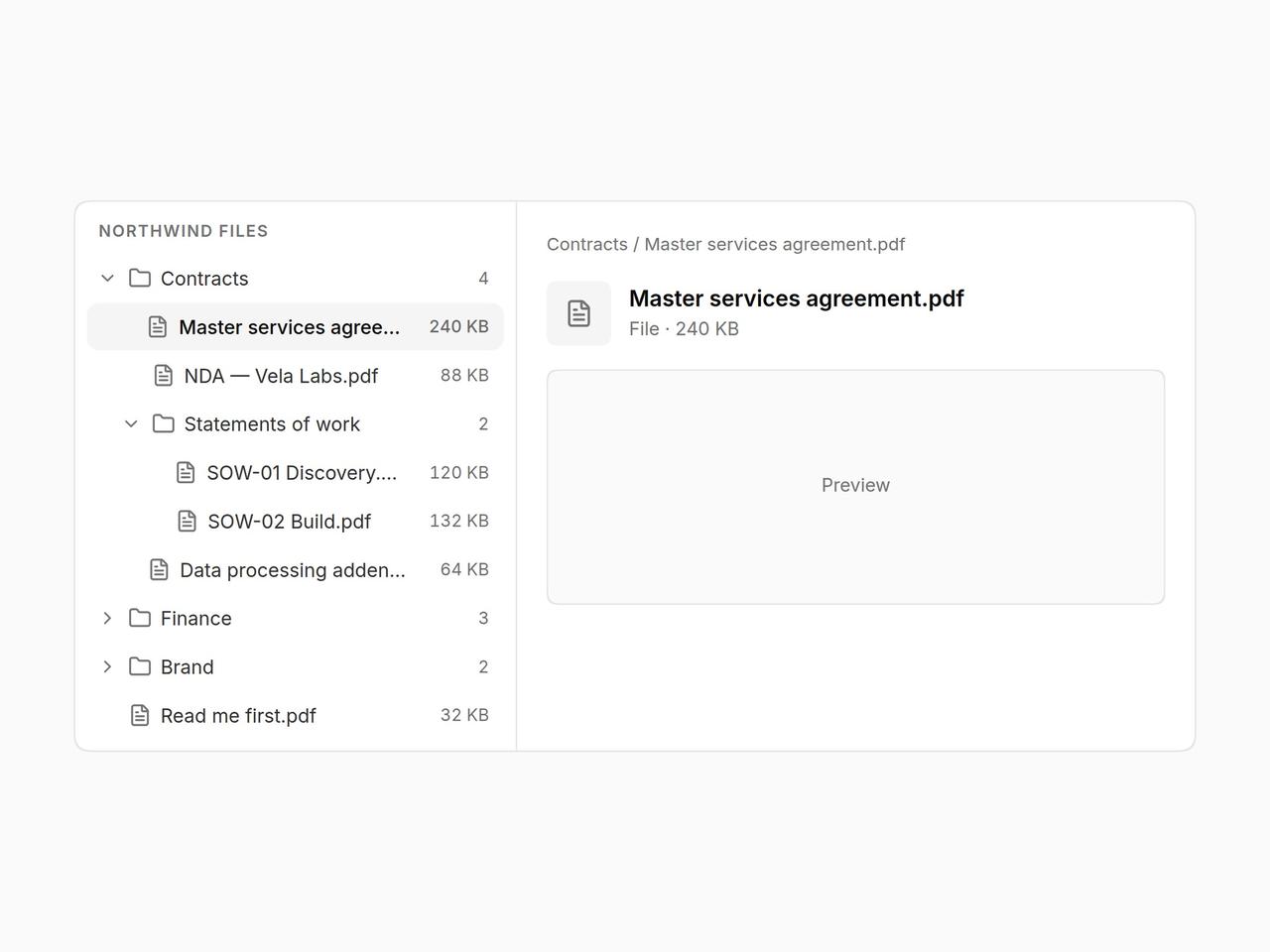Click the Finance item count 3

click(x=483, y=619)
